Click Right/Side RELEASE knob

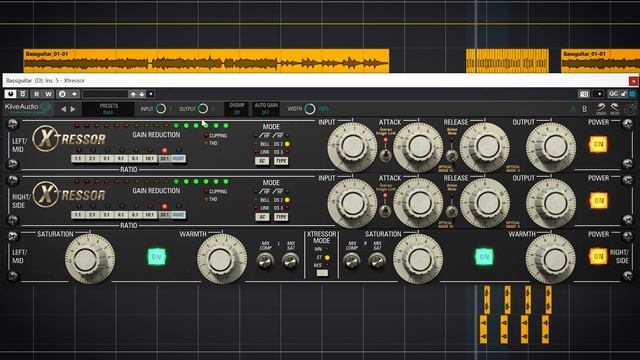[x=485, y=203]
